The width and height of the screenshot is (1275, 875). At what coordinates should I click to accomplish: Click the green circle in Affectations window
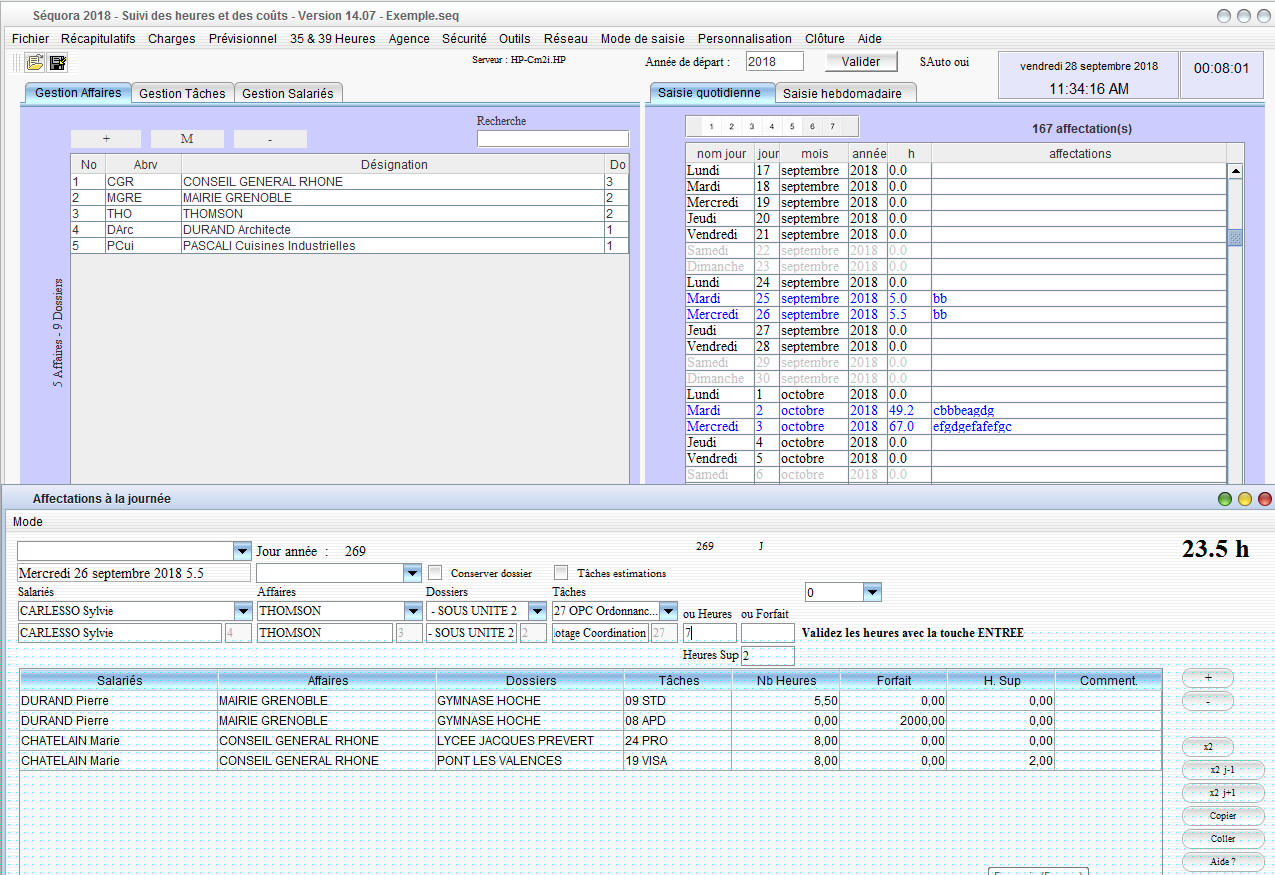(1224, 499)
